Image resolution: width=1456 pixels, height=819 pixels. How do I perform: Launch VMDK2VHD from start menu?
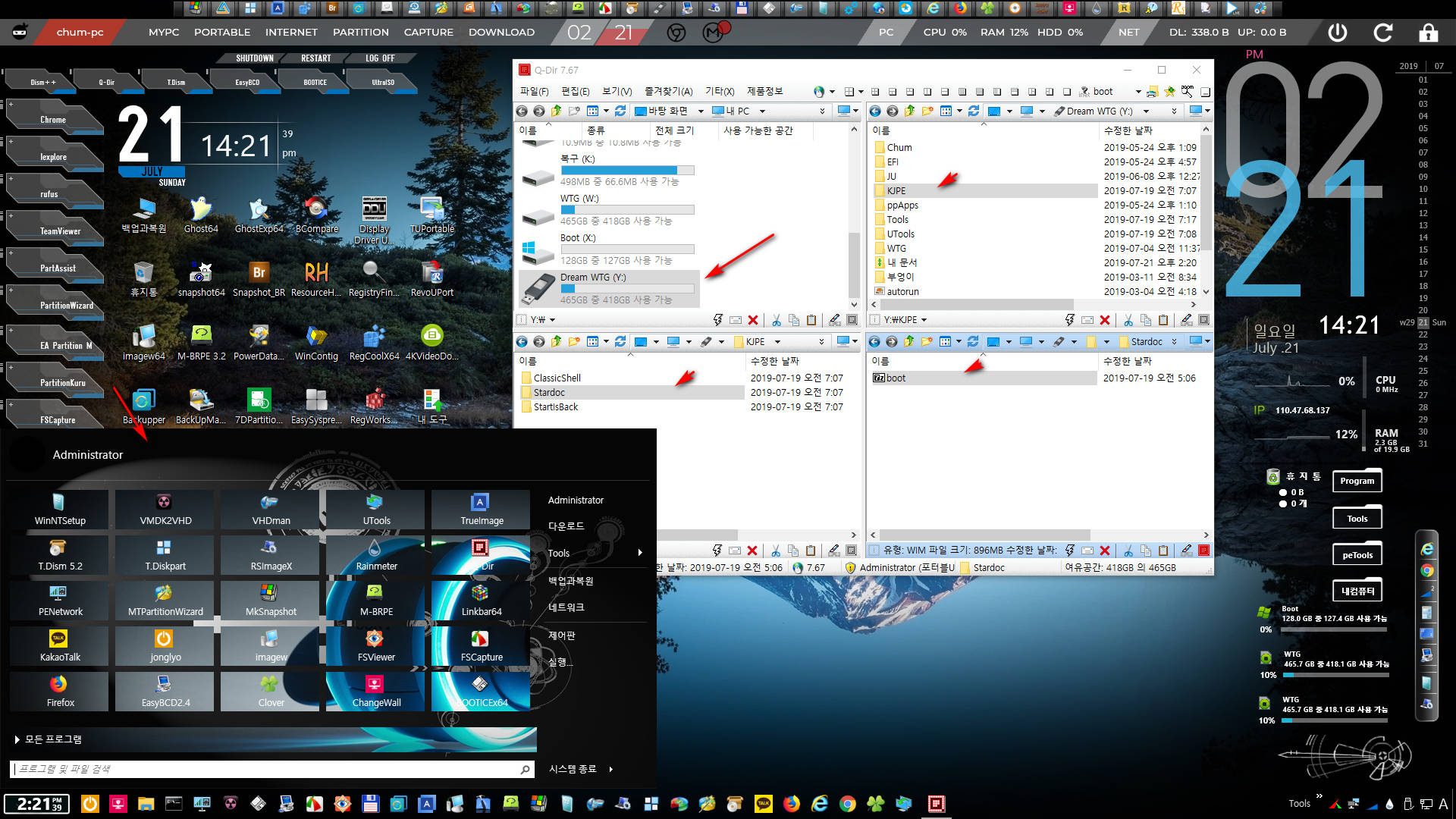pyautogui.click(x=165, y=510)
